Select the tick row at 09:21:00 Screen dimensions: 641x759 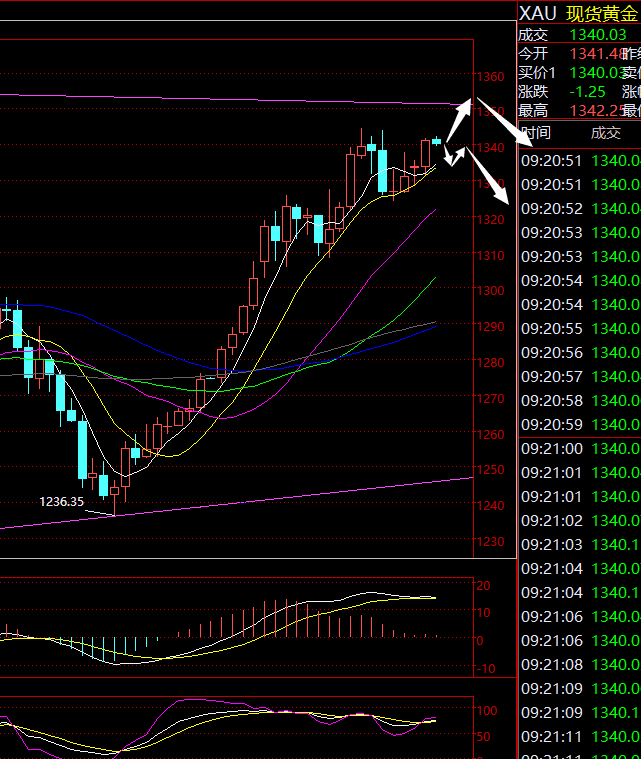580,449
